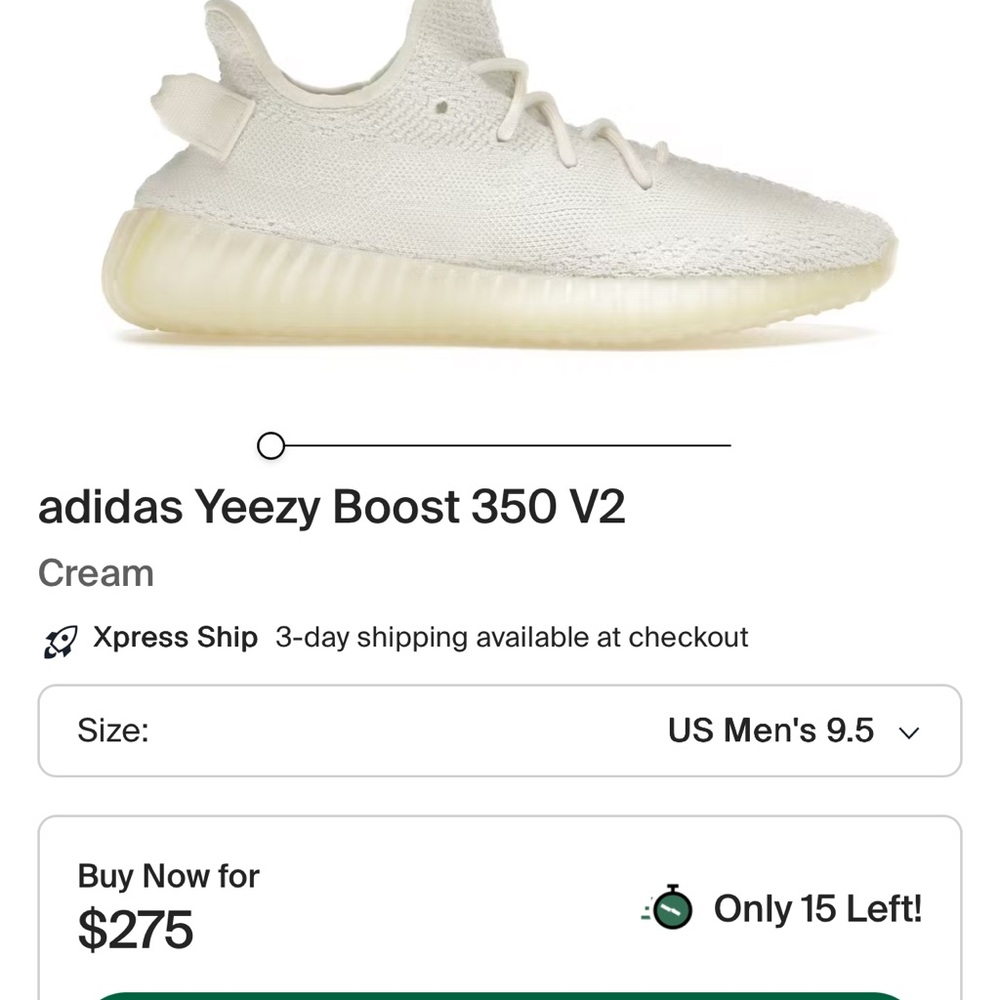Image resolution: width=1000 pixels, height=1000 pixels.
Task: Open the Cream colorway link
Action: 95,573
